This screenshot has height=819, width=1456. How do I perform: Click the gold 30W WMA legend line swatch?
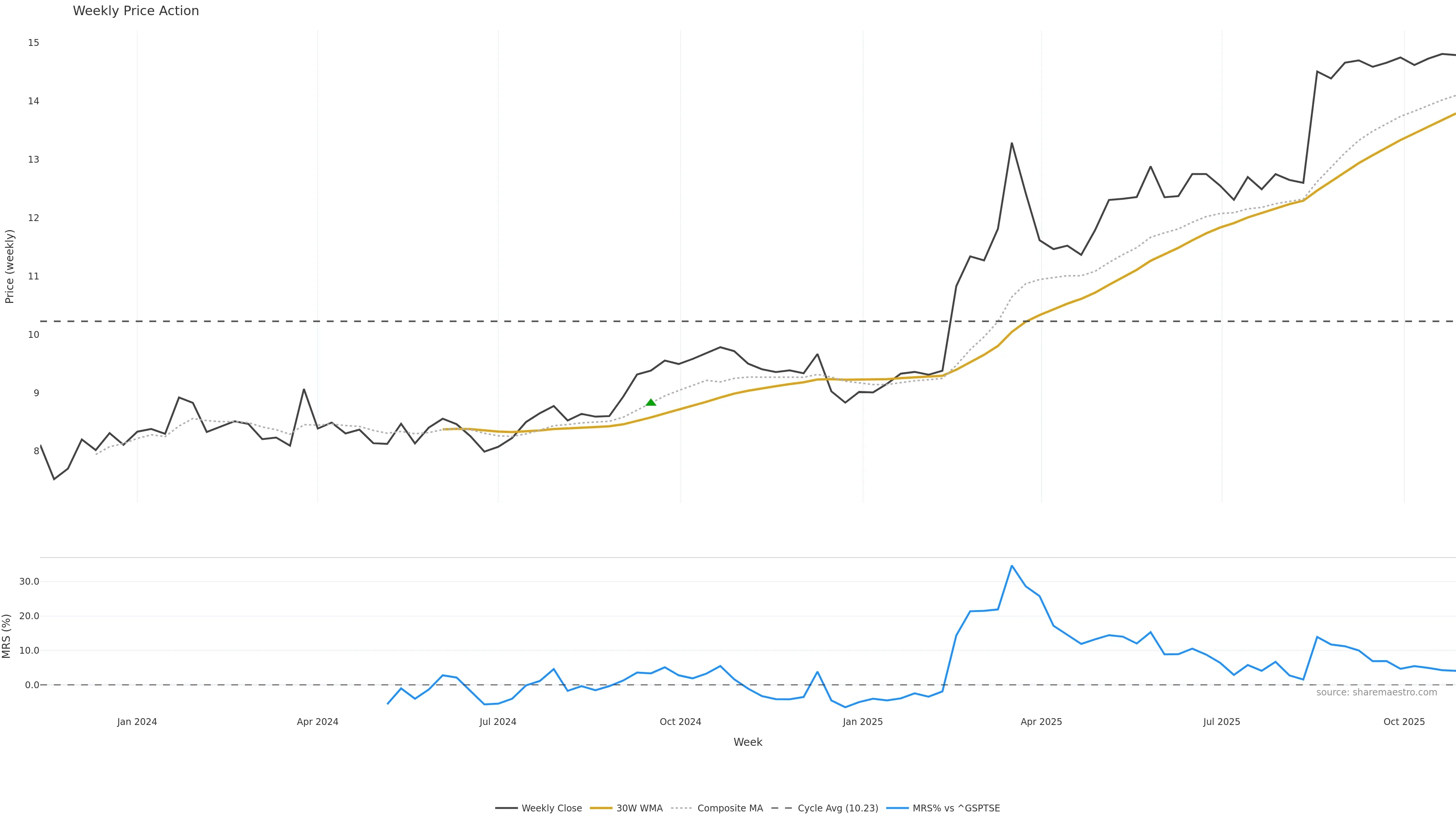click(x=601, y=808)
